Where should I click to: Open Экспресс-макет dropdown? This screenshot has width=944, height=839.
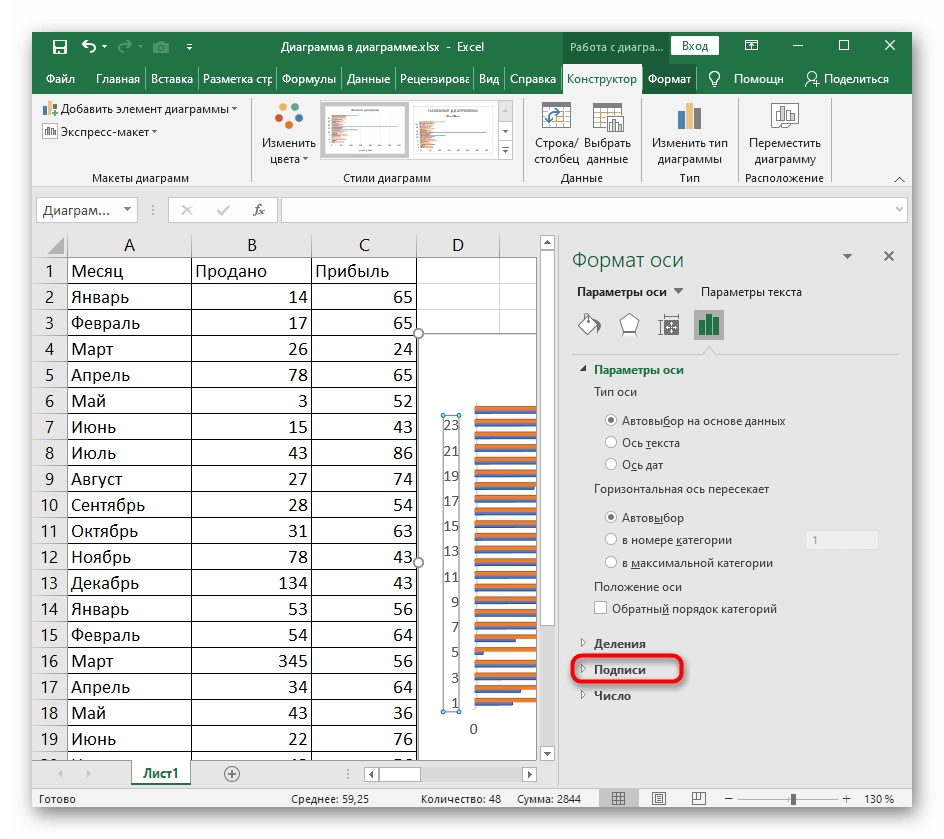click(x=99, y=132)
